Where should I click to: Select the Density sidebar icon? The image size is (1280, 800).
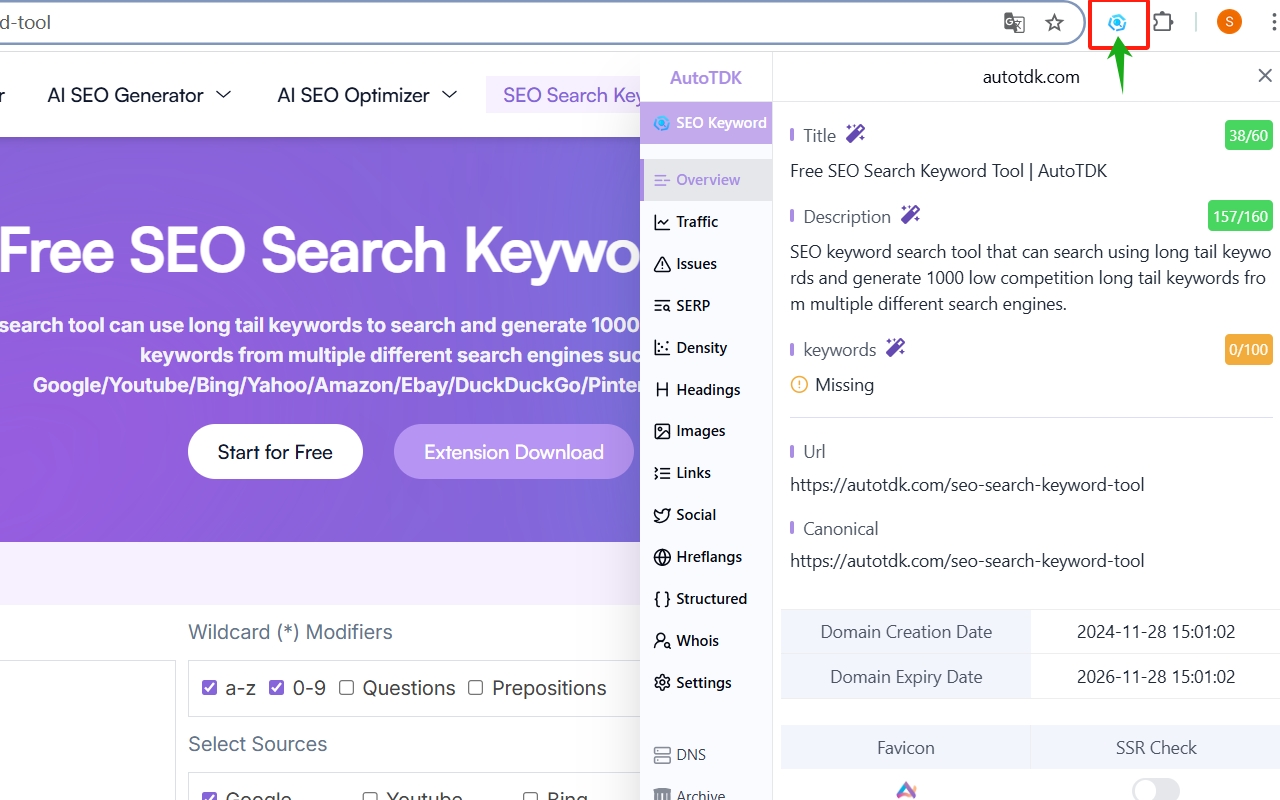tap(661, 347)
